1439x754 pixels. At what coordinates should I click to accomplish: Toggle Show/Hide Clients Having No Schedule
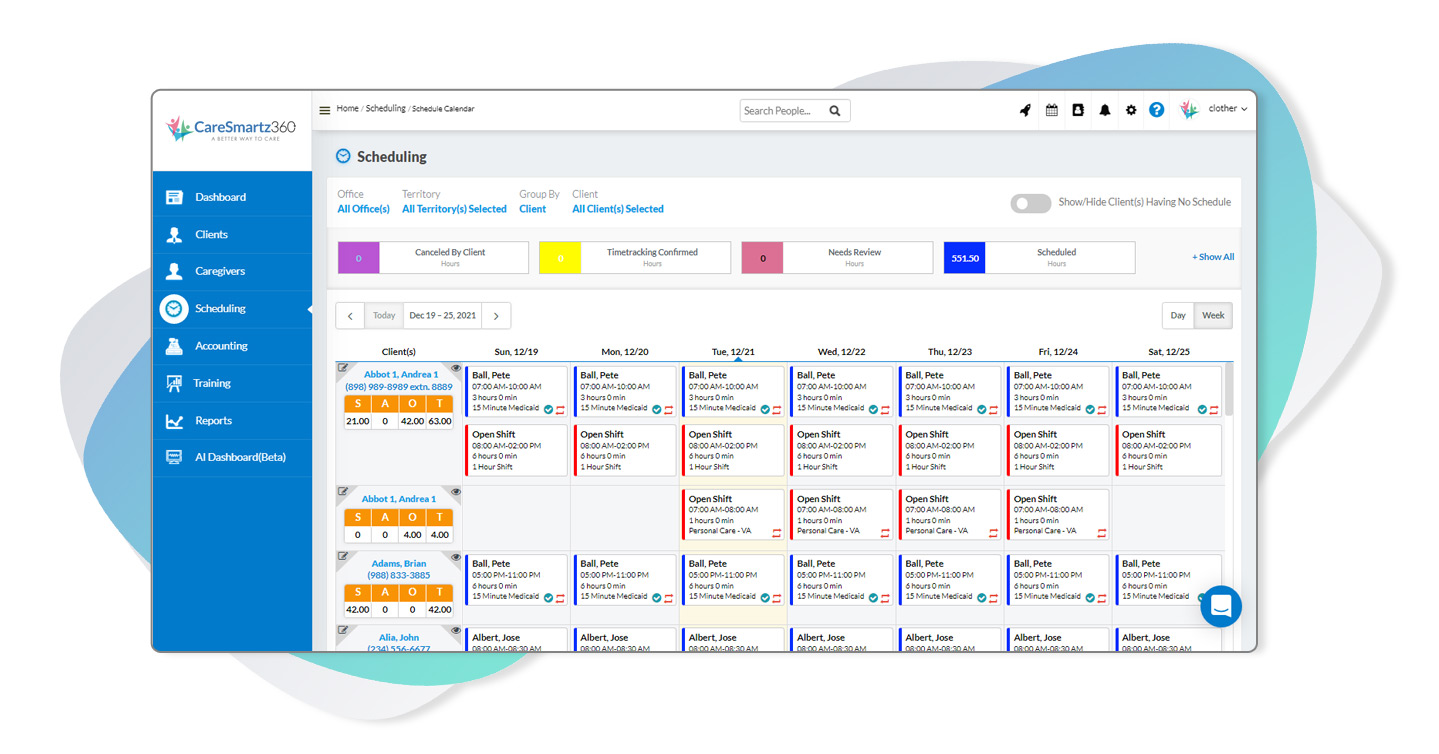pyautogui.click(x=1030, y=203)
